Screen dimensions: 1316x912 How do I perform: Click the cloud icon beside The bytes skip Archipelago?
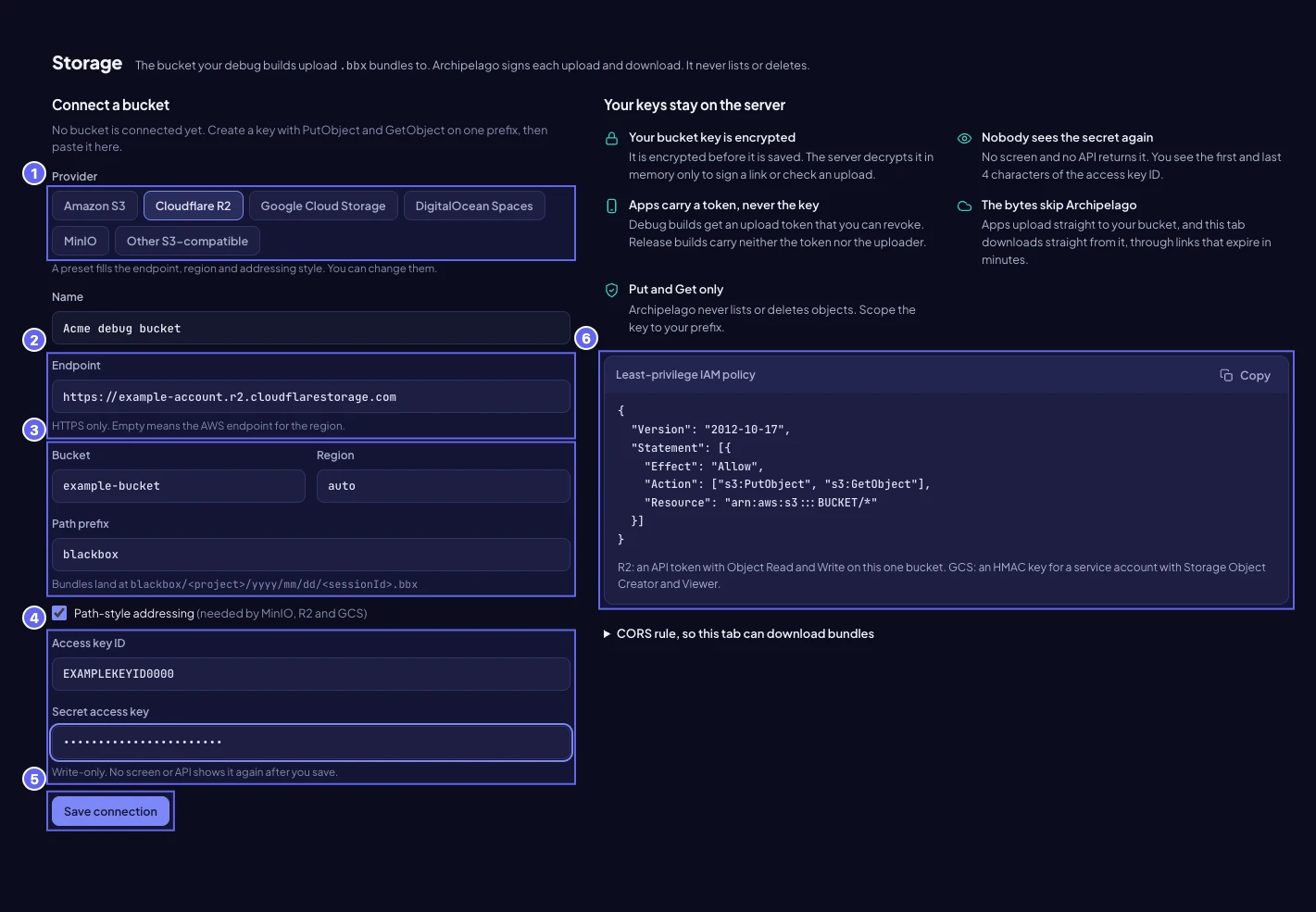(x=964, y=206)
